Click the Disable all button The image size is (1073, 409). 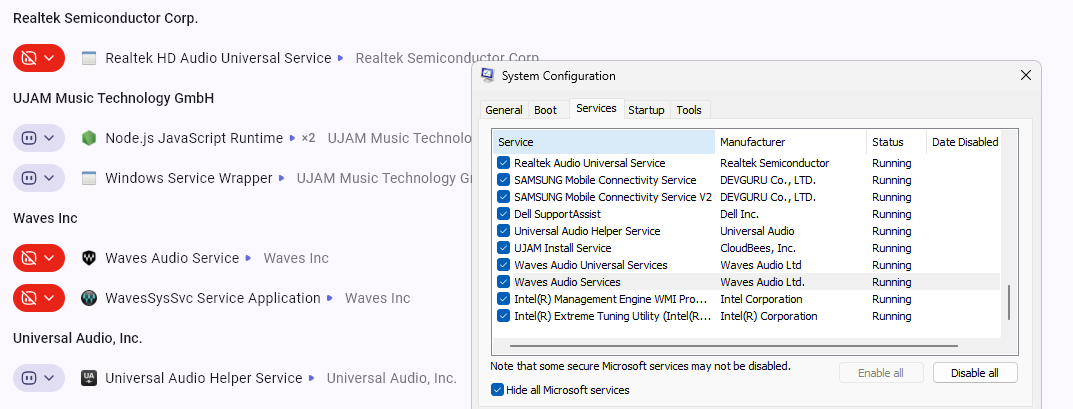pos(974,373)
